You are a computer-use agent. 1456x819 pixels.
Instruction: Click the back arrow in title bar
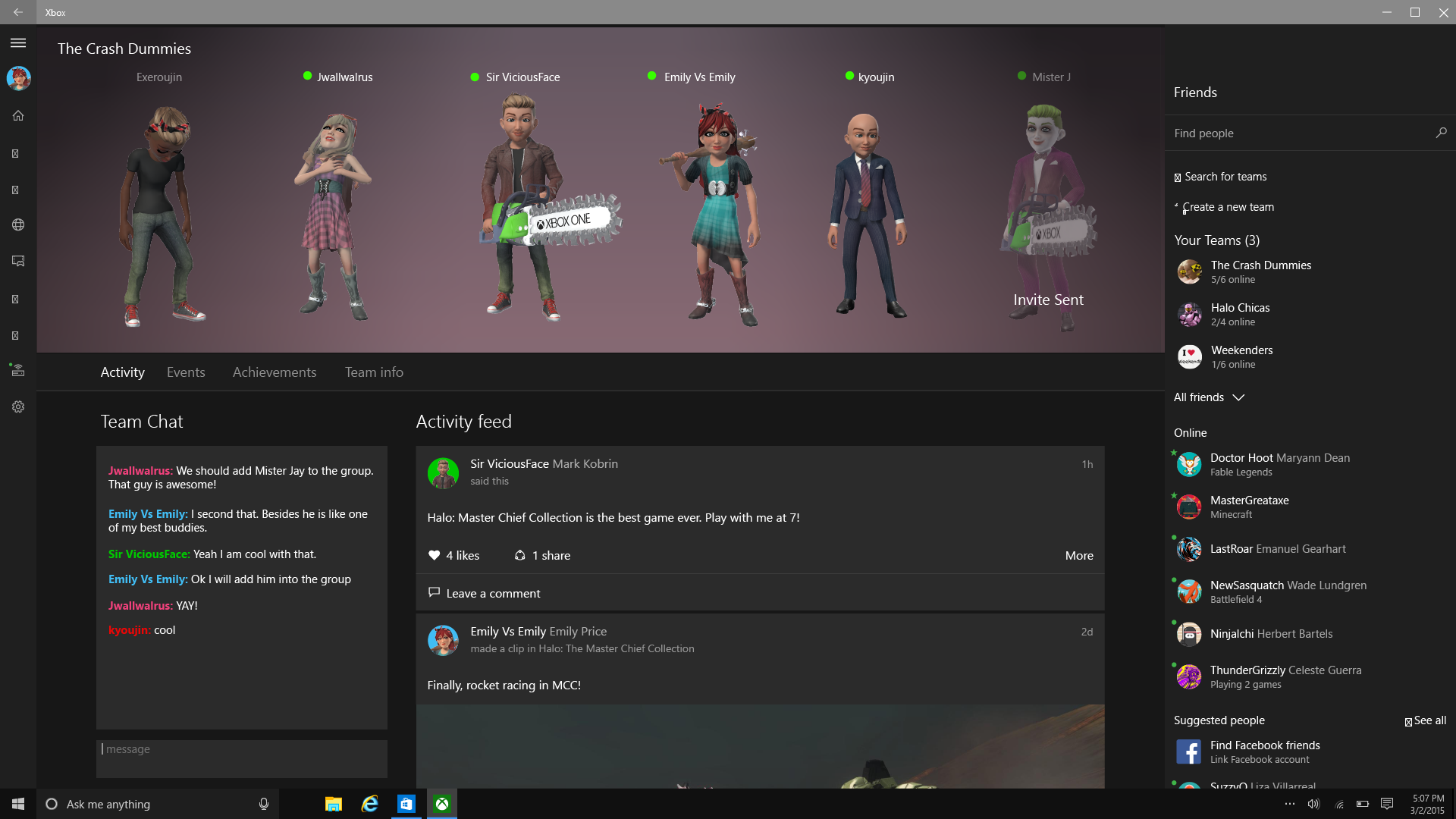(18, 12)
